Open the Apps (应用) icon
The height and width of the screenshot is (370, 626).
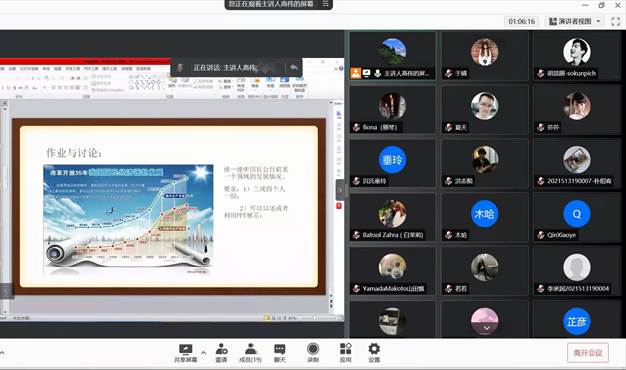[x=345, y=353]
